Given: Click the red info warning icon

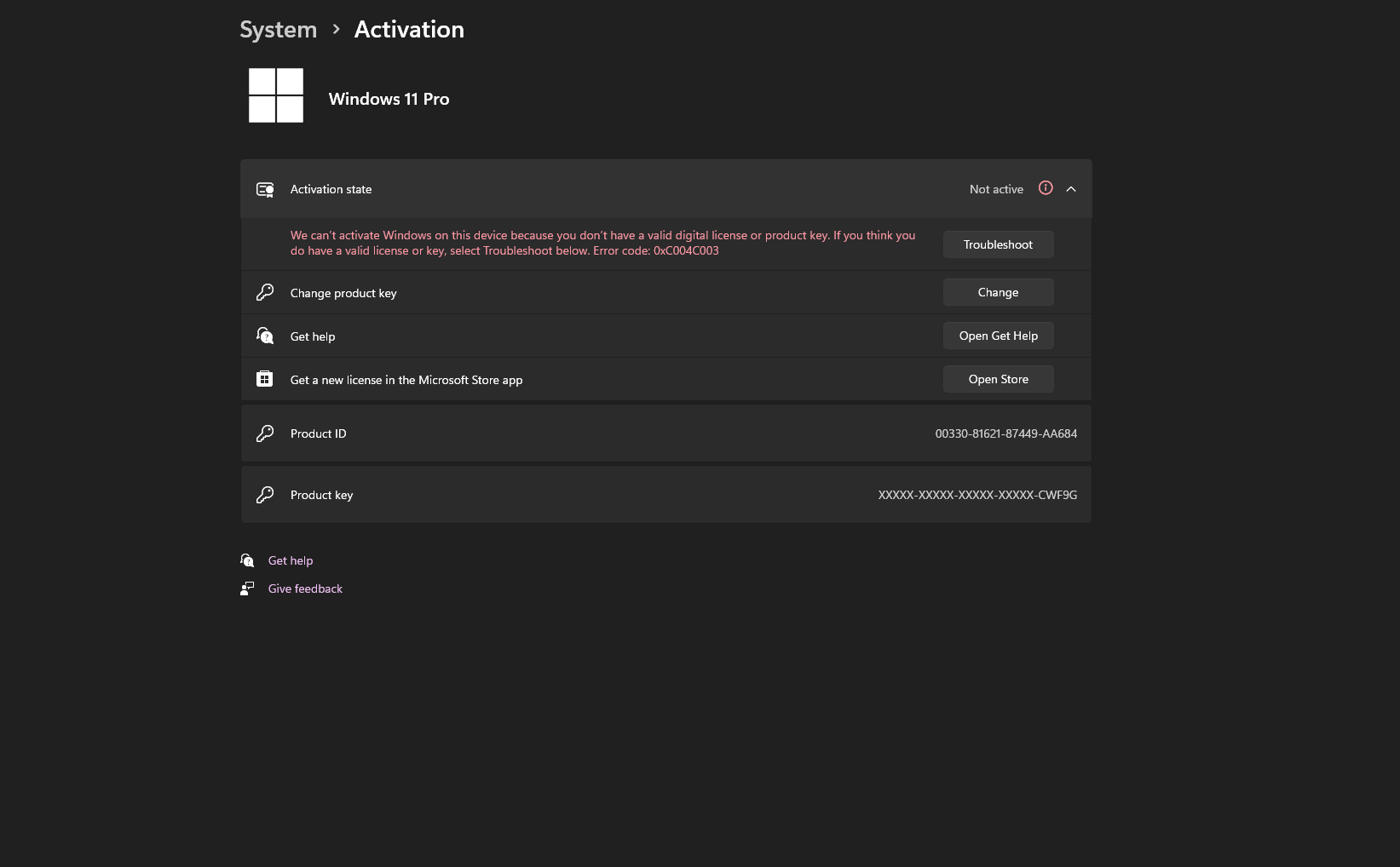Looking at the screenshot, I should click(x=1046, y=188).
